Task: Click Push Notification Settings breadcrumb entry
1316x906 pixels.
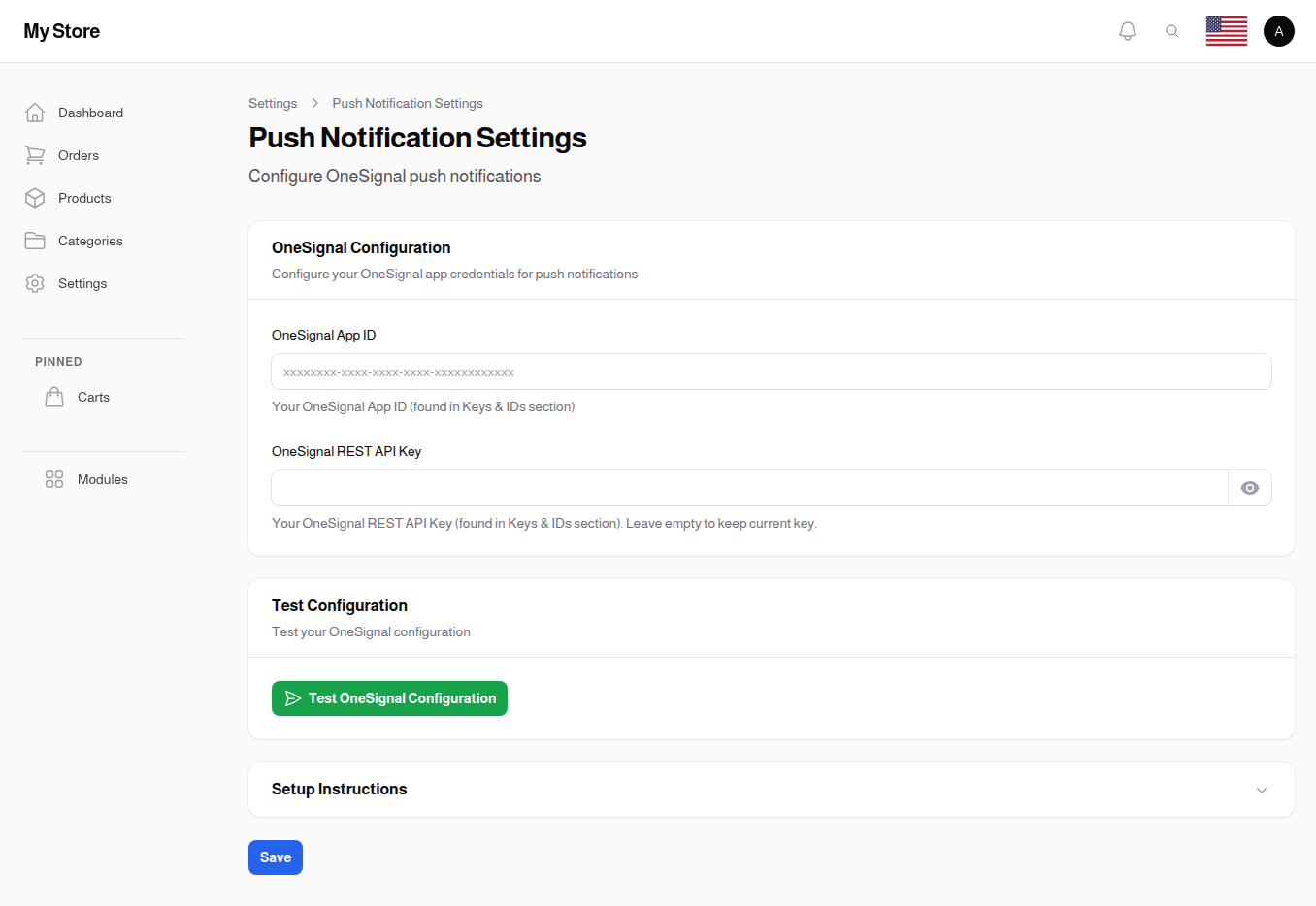Action: coord(407,103)
